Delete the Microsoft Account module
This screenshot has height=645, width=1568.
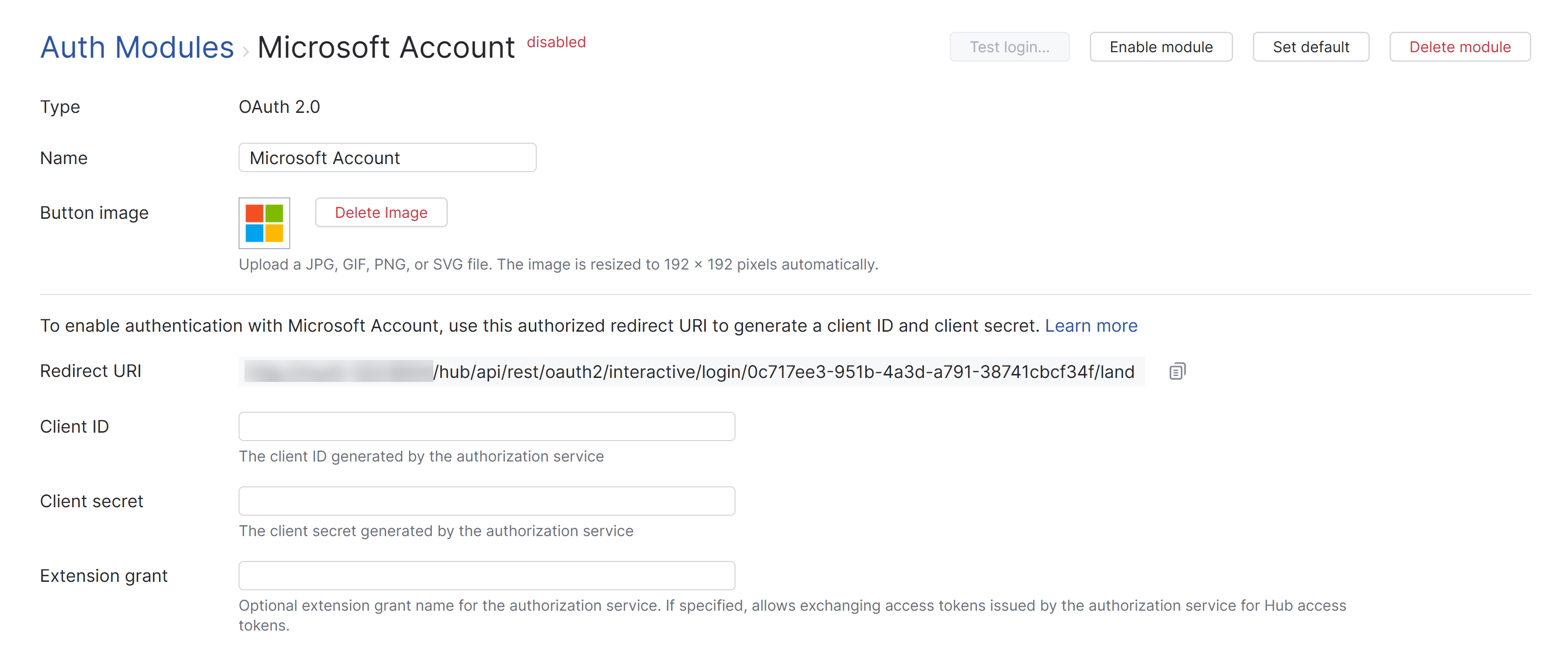1459,47
